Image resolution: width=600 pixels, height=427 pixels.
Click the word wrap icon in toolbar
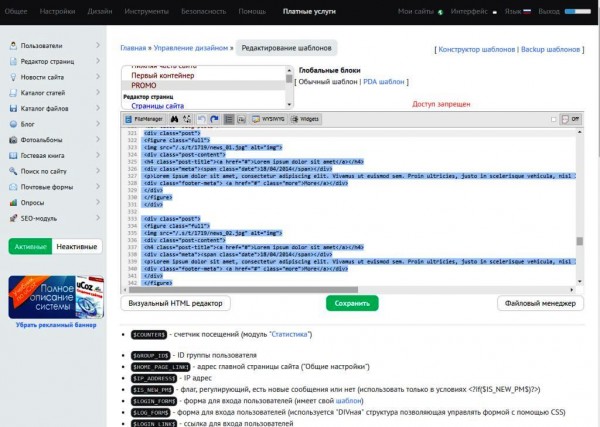tap(241, 119)
